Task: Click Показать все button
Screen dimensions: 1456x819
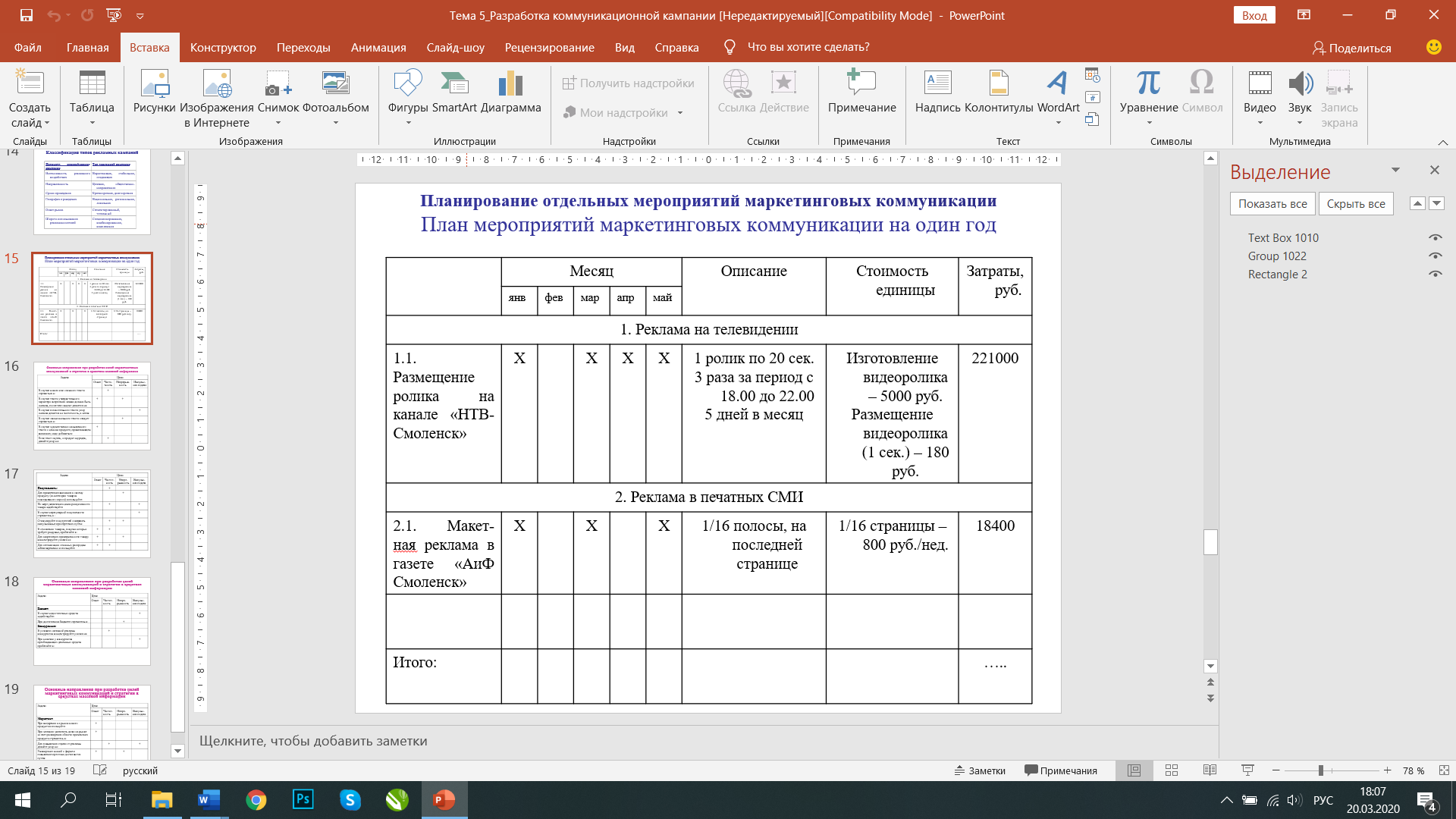Action: tap(1272, 203)
